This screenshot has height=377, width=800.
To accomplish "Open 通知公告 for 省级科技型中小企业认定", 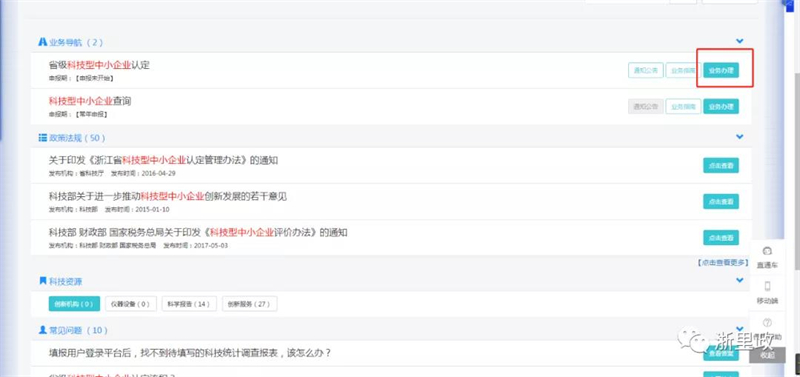I will [x=645, y=70].
